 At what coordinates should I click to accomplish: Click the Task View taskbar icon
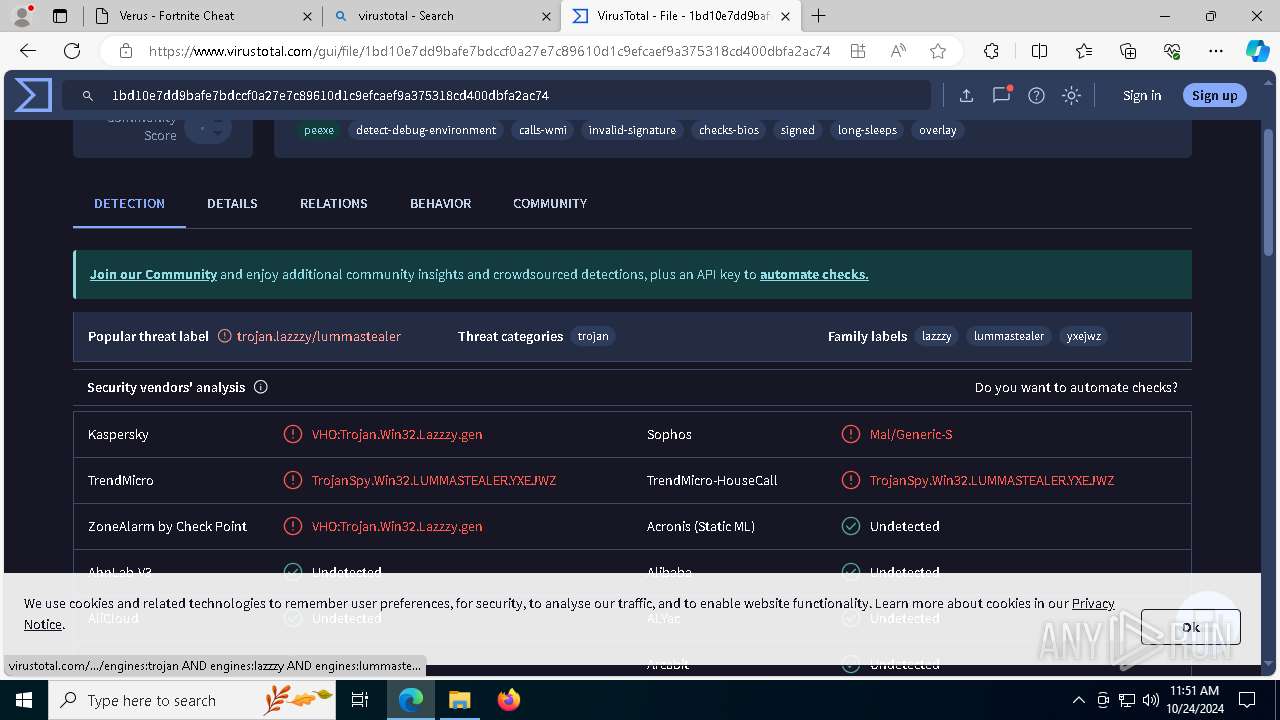(x=360, y=700)
